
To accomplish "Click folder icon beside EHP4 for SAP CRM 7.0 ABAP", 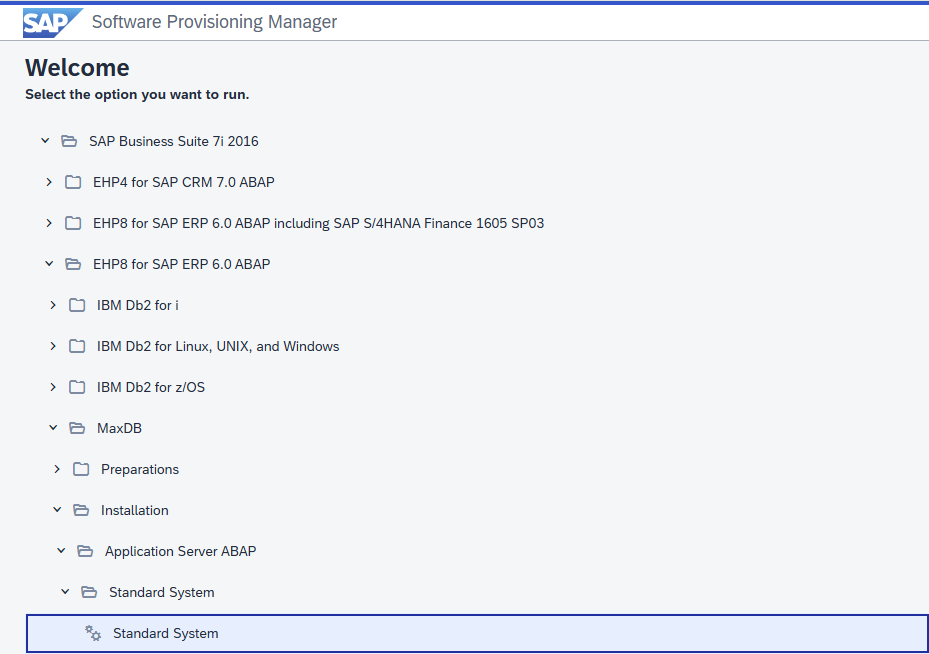I will pos(73,182).
